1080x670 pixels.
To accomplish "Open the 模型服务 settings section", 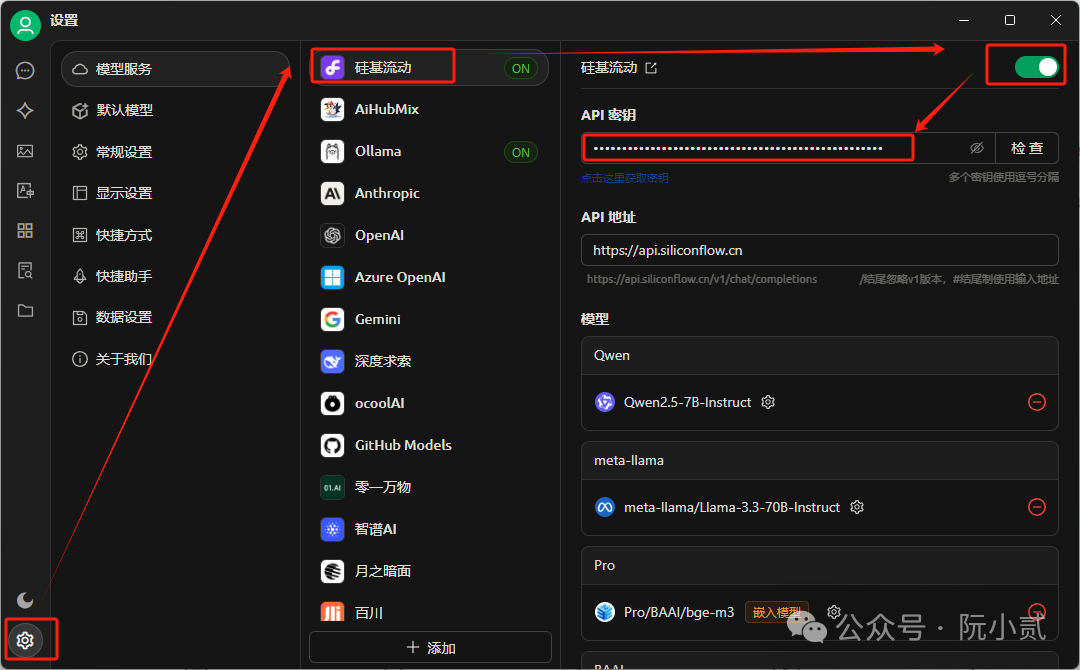I will pyautogui.click(x=175, y=69).
